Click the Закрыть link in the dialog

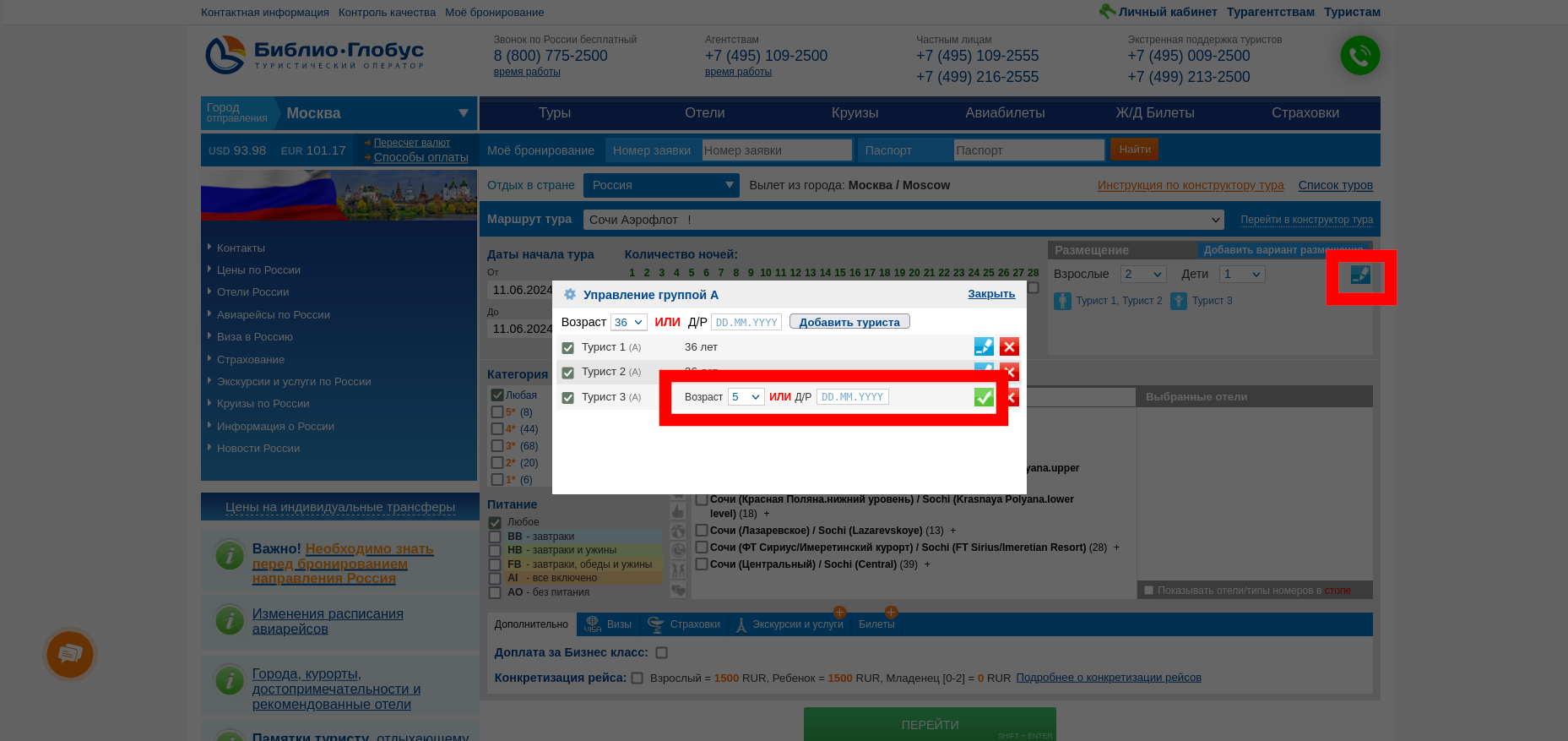[x=991, y=294]
